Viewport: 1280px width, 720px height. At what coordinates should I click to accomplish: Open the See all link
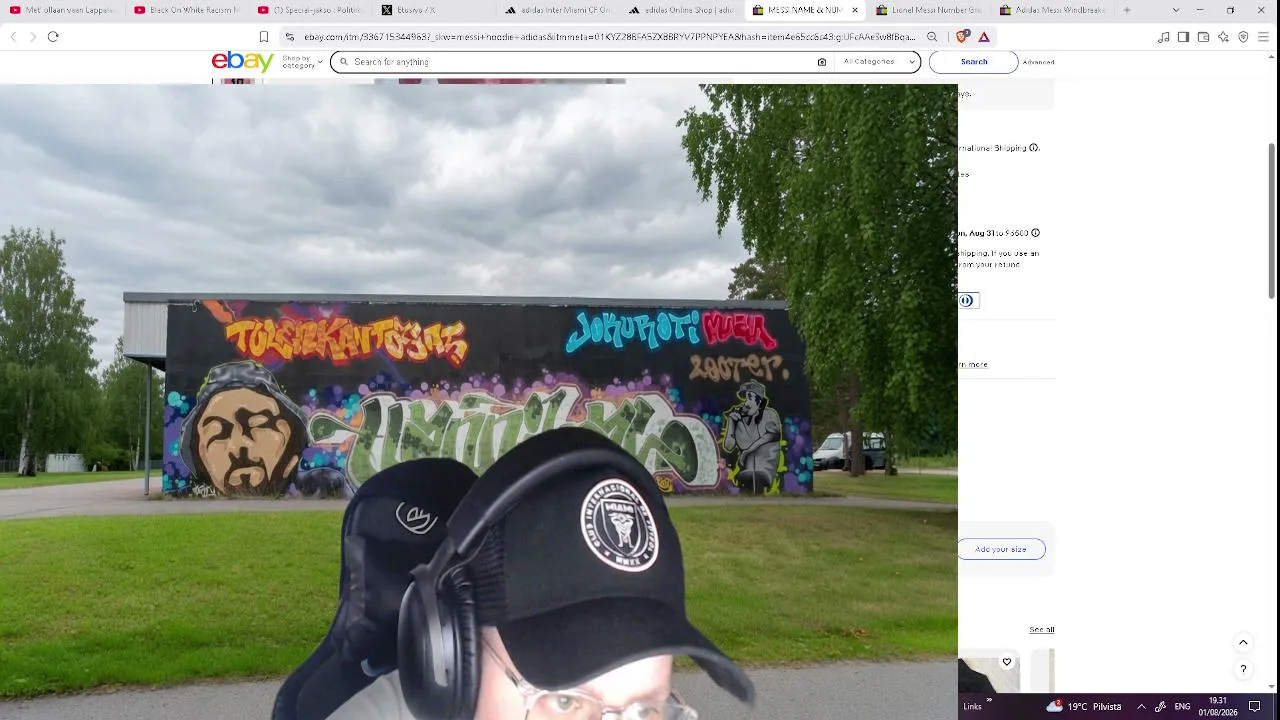tap(1042, 630)
